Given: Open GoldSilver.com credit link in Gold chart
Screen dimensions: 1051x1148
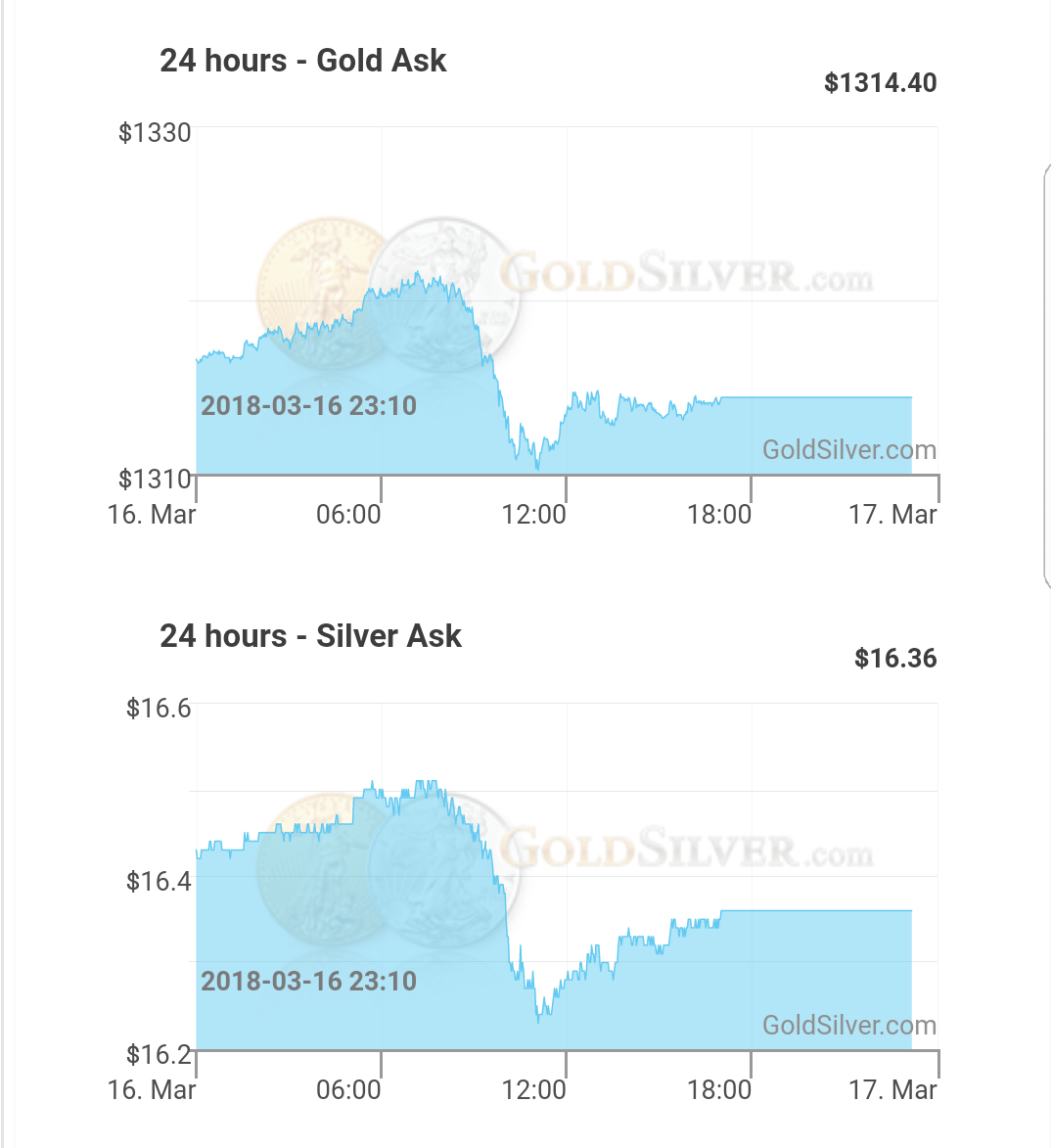Looking at the screenshot, I should pyautogui.click(x=849, y=449).
